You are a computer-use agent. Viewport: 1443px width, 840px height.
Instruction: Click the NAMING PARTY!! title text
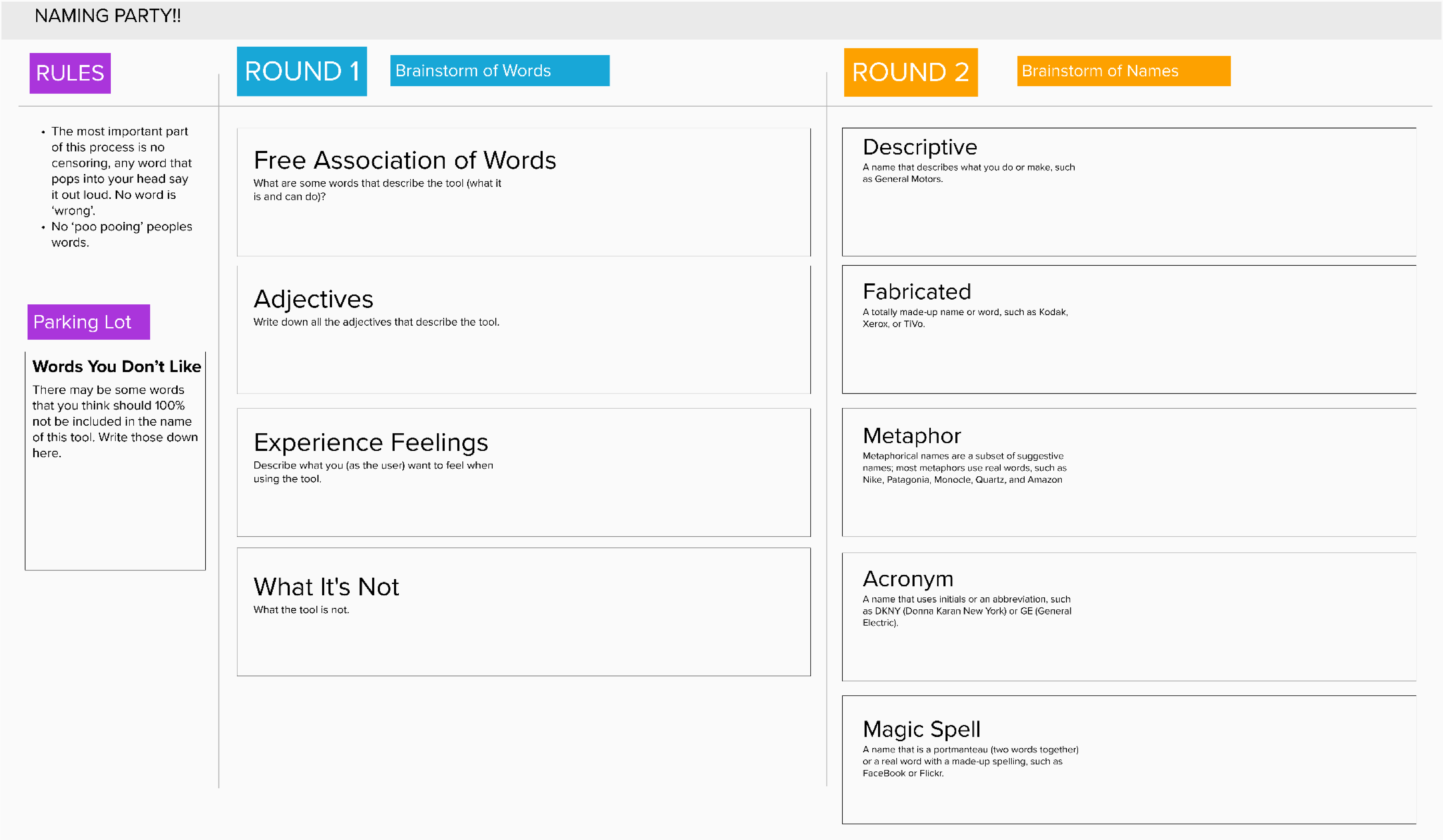pyautogui.click(x=108, y=16)
